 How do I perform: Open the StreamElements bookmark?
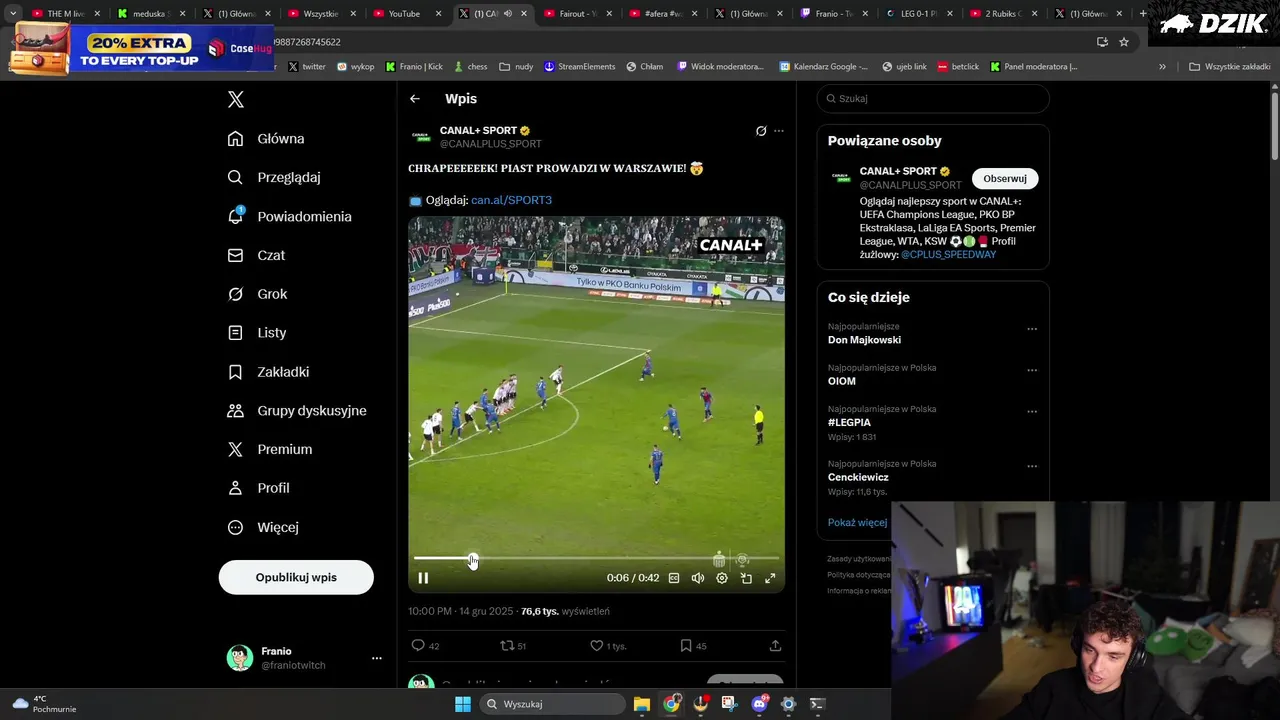(x=580, y=67)
